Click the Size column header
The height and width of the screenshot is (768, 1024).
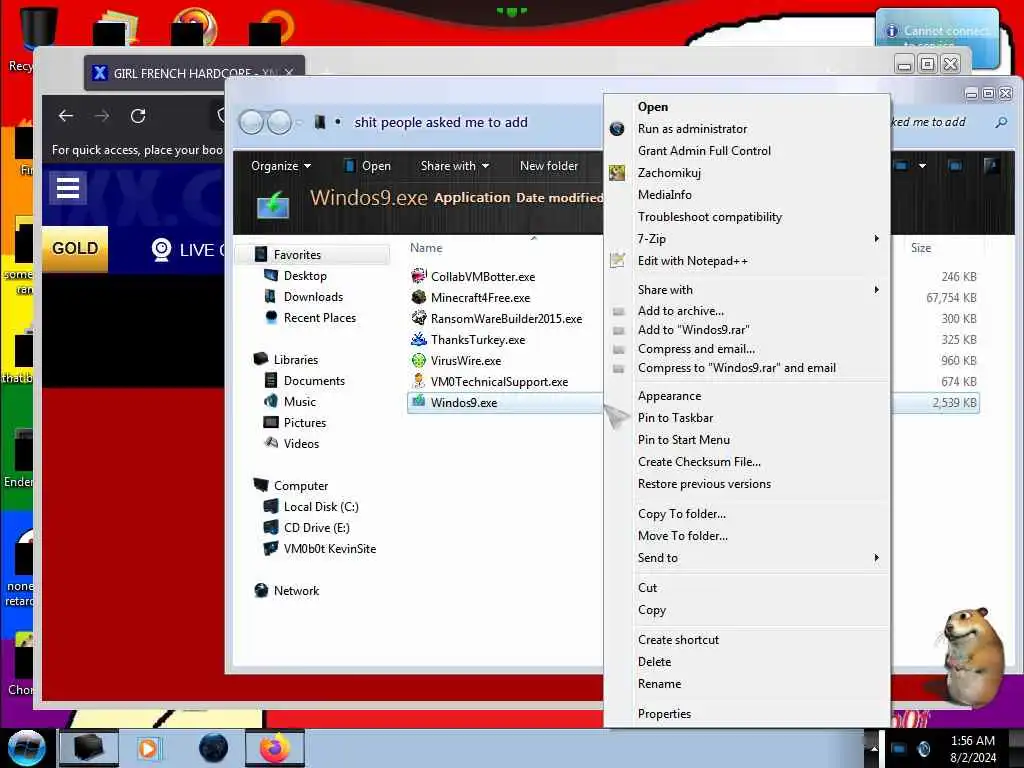[x=921, y=248]
